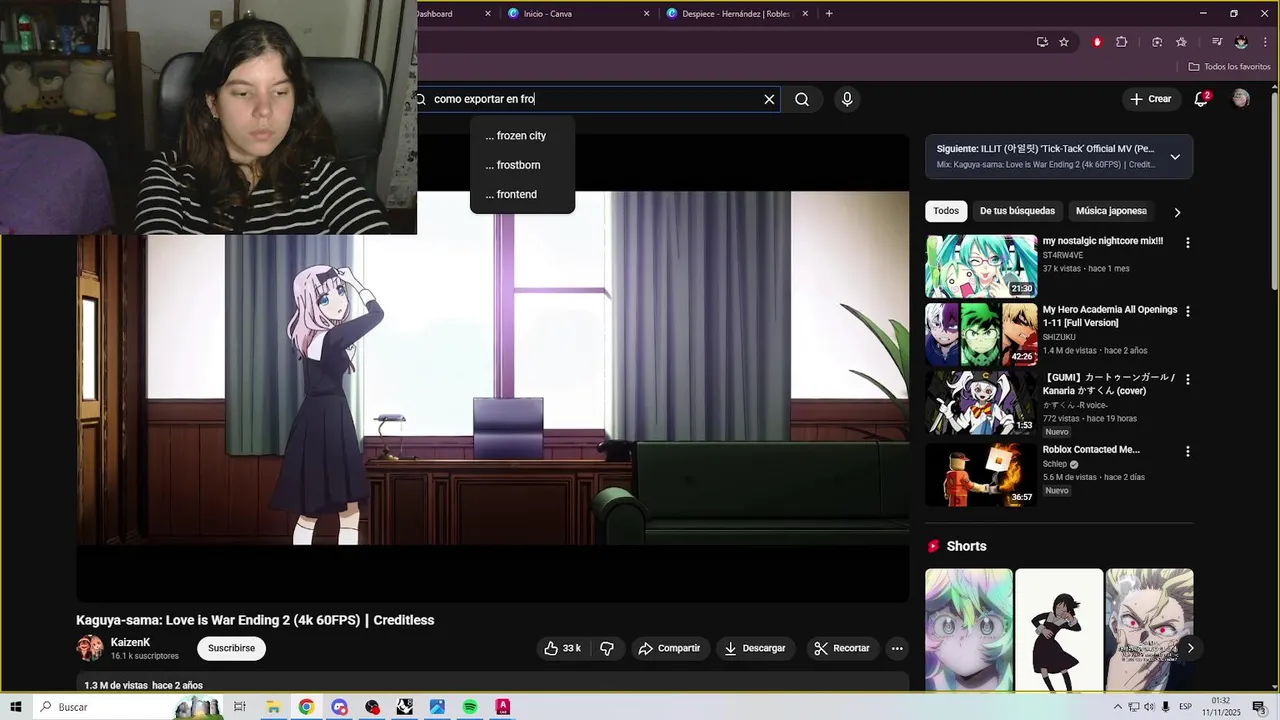
Task: Open the middle Short with black dress character
Action: 1059,629
